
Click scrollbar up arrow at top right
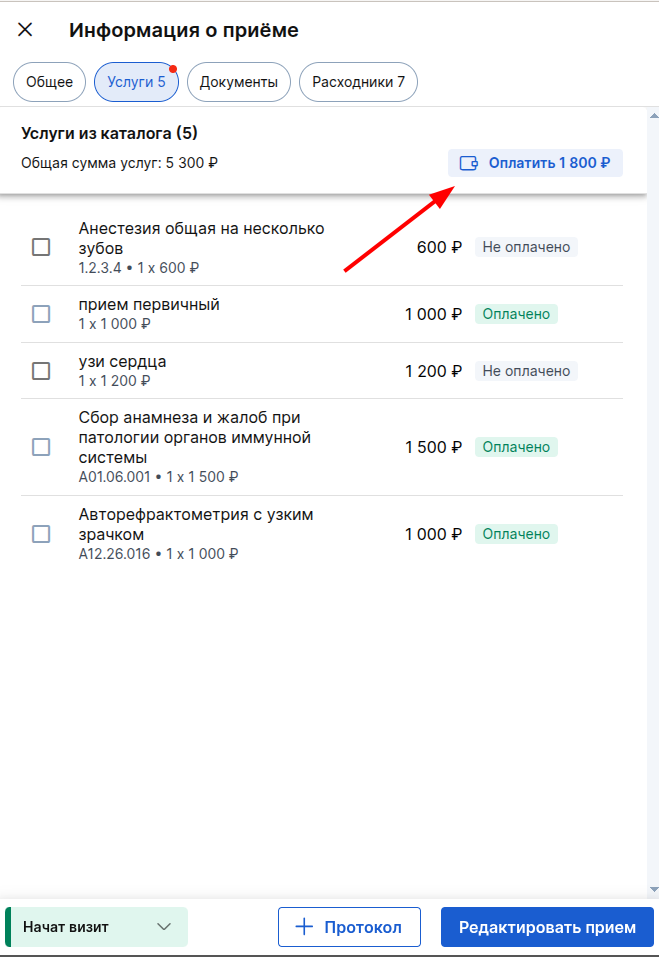[x=654, y=115]
